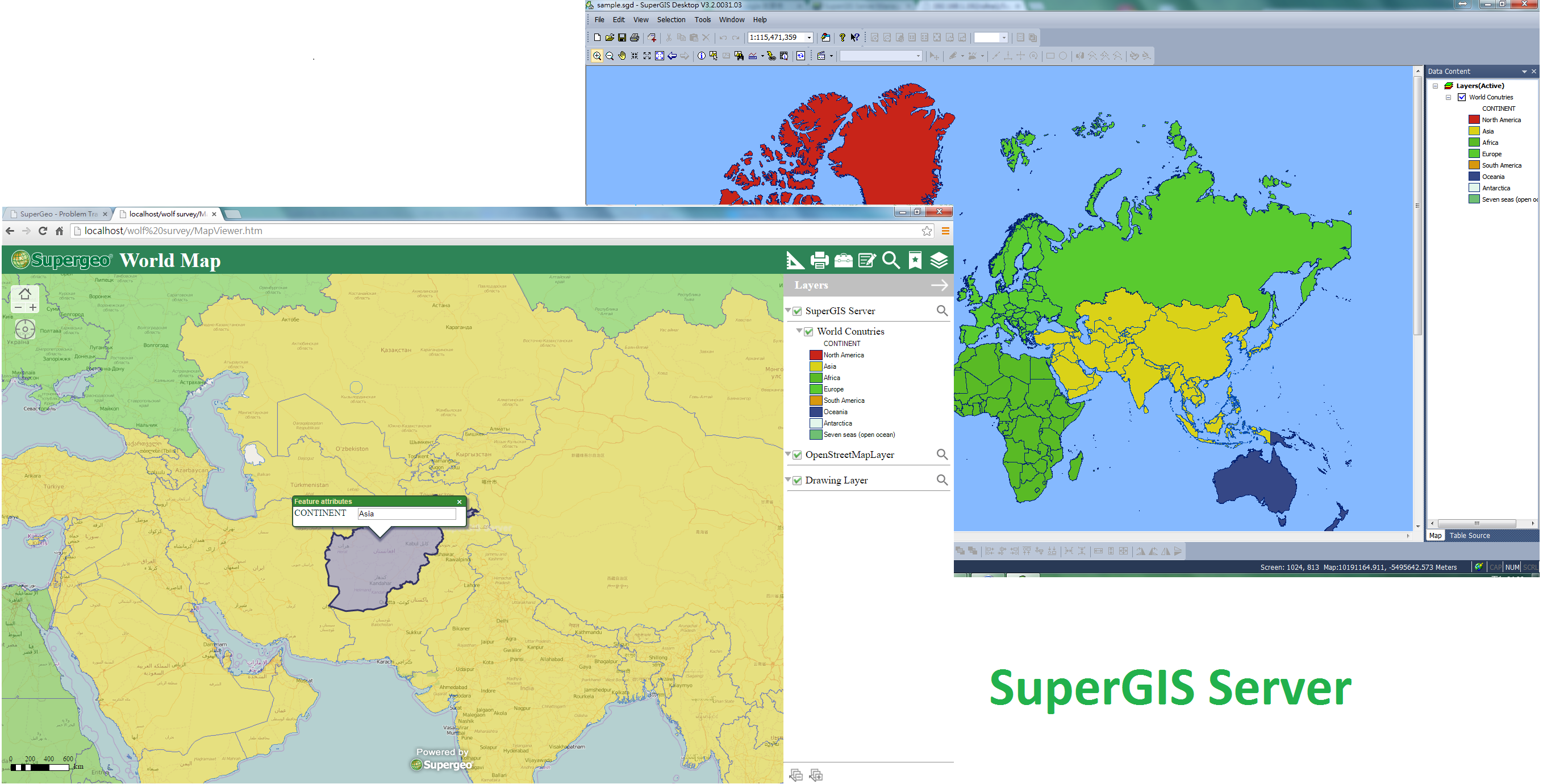Open the empty layer combo box on tools toolbar
Screen dimensions: 1543x784
coord(881,56)
